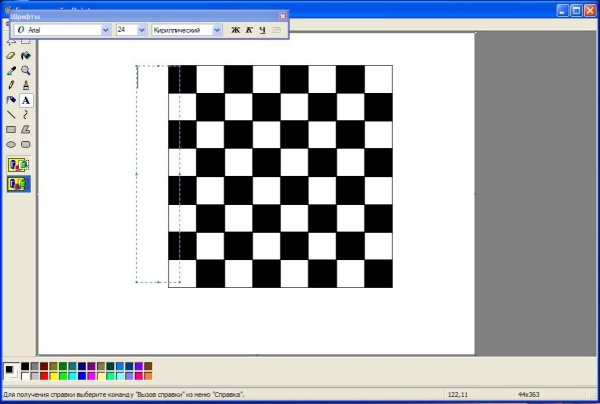Toggle underline Ч in fonts toolbar
The image size is (600, 404).
[262, 30]
